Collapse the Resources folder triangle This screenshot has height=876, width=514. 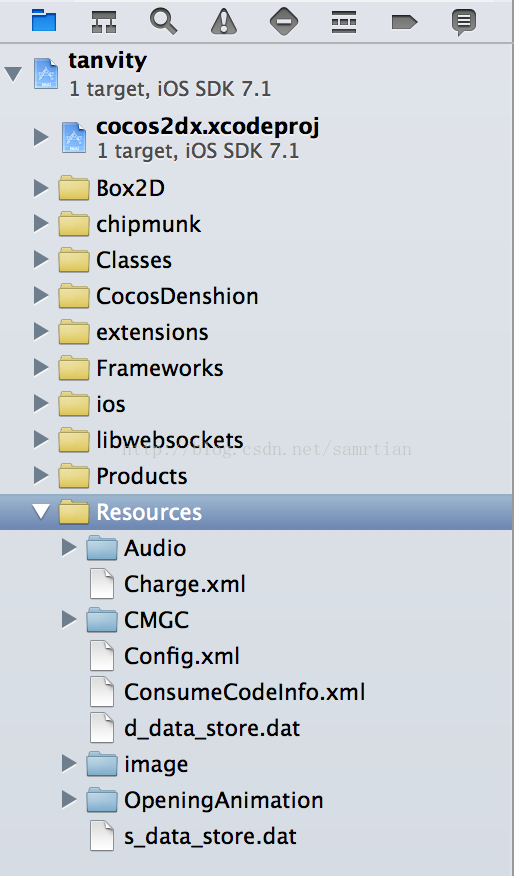pyautogui.click(x=41, y=512)
